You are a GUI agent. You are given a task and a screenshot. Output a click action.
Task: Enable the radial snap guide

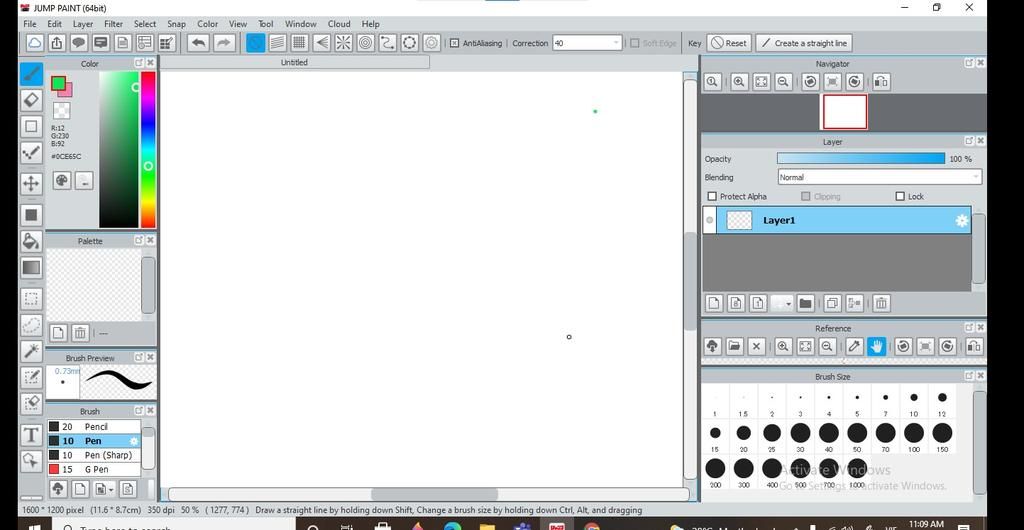click(x=344, y=43)
